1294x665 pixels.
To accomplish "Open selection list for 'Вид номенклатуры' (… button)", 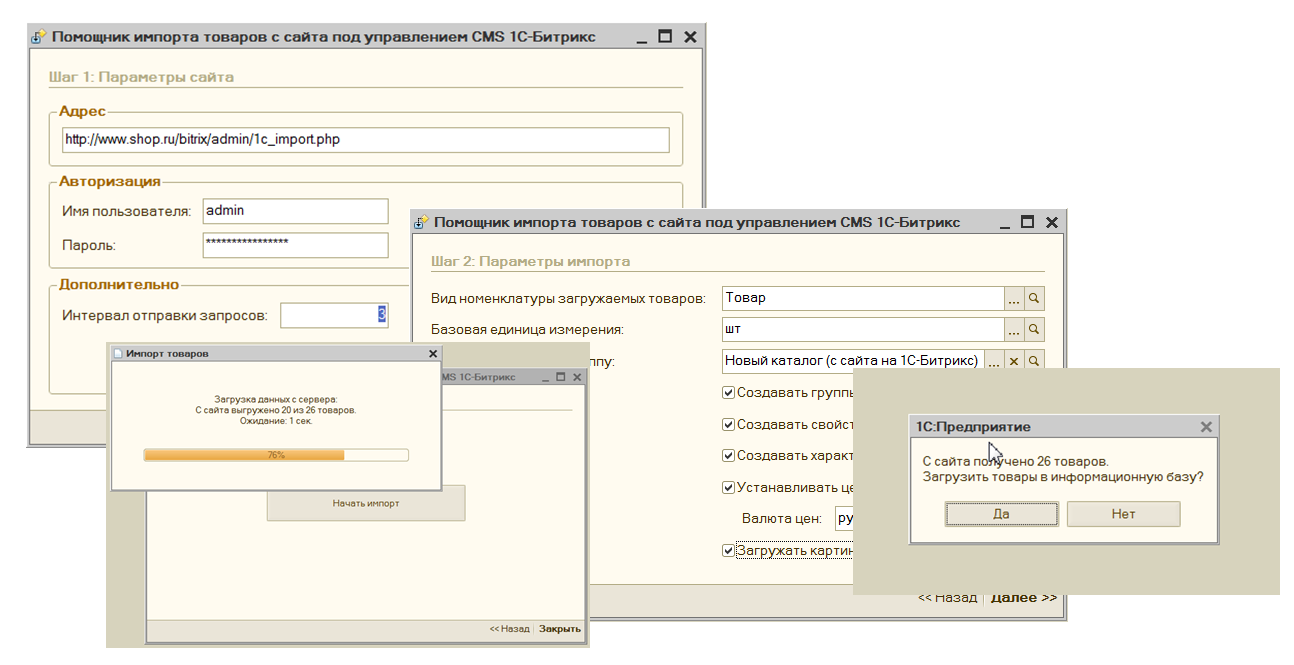I will 1014,298.
